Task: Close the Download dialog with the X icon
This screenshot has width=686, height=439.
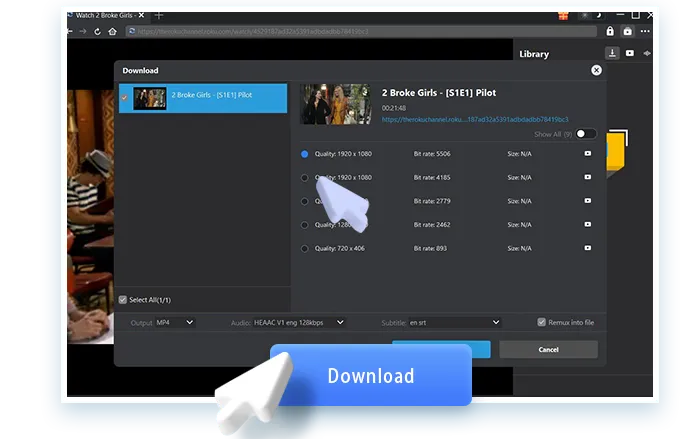Action: pos(596,70)
